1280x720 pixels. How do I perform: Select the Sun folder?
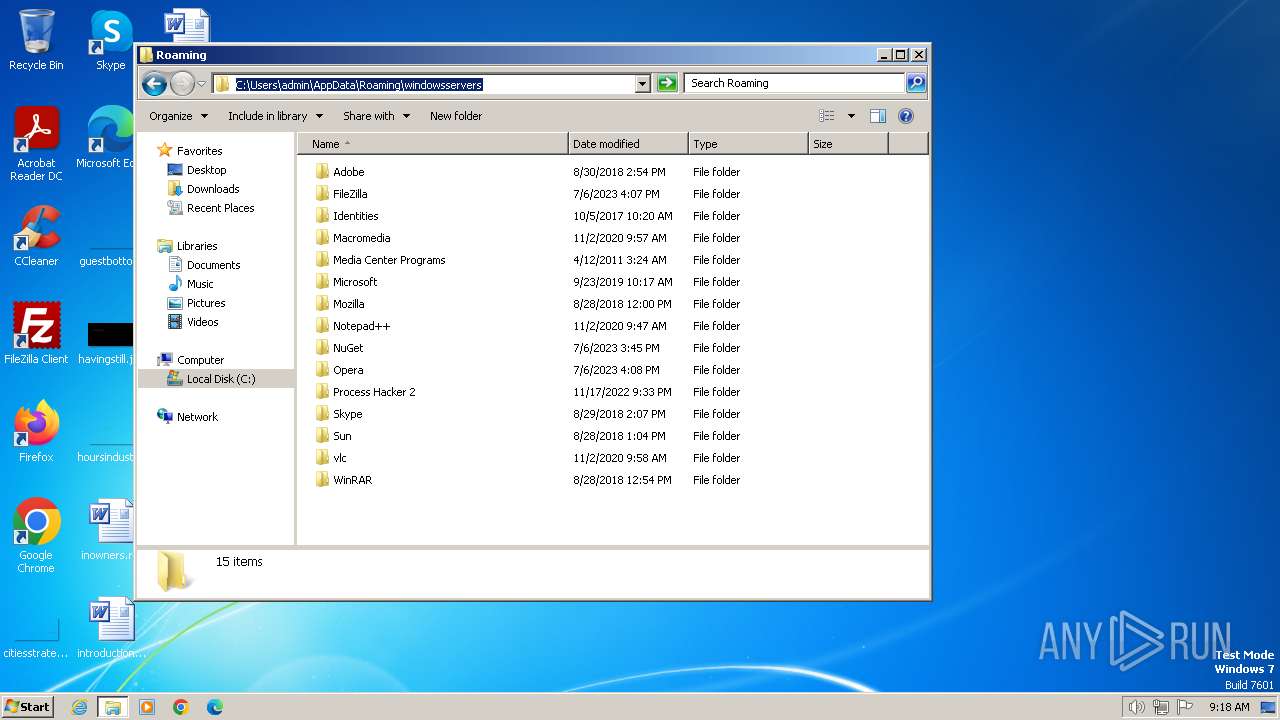tap(342, 436)
